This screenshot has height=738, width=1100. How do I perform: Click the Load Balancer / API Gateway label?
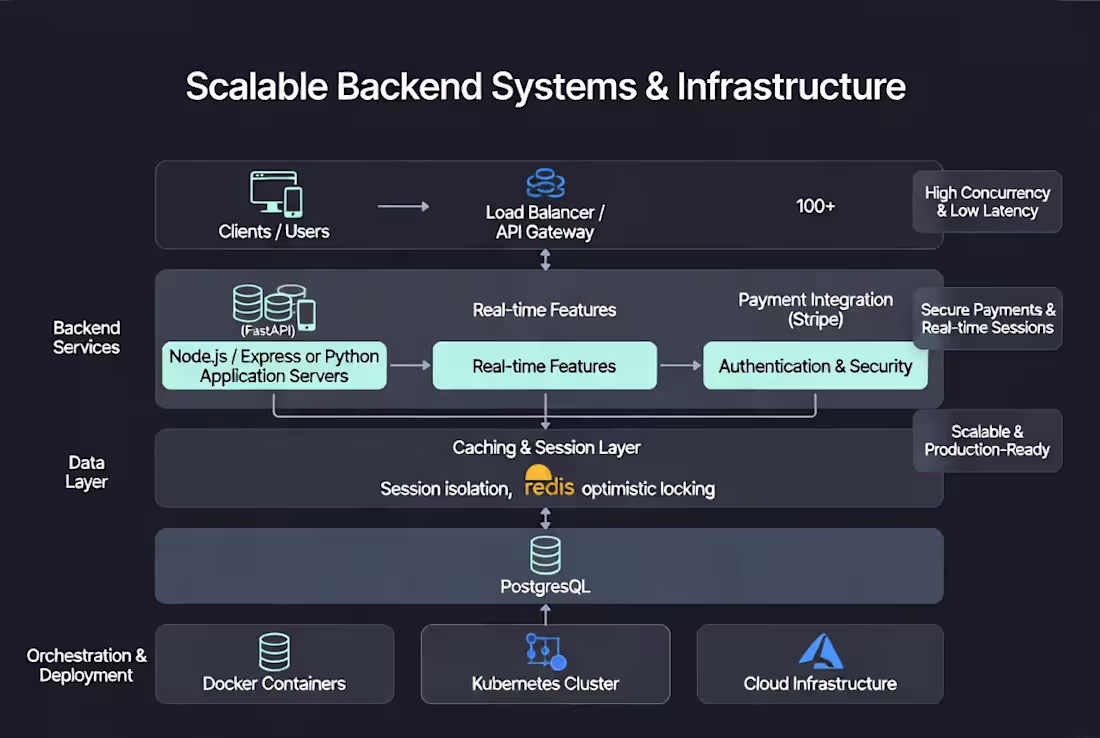(545, 222)
